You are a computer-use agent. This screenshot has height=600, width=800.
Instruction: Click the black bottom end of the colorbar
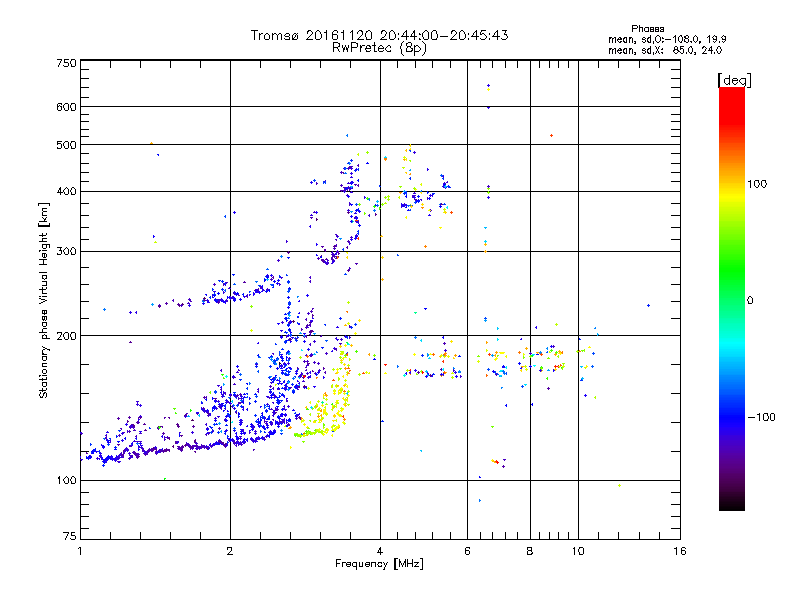coord(732,503)
